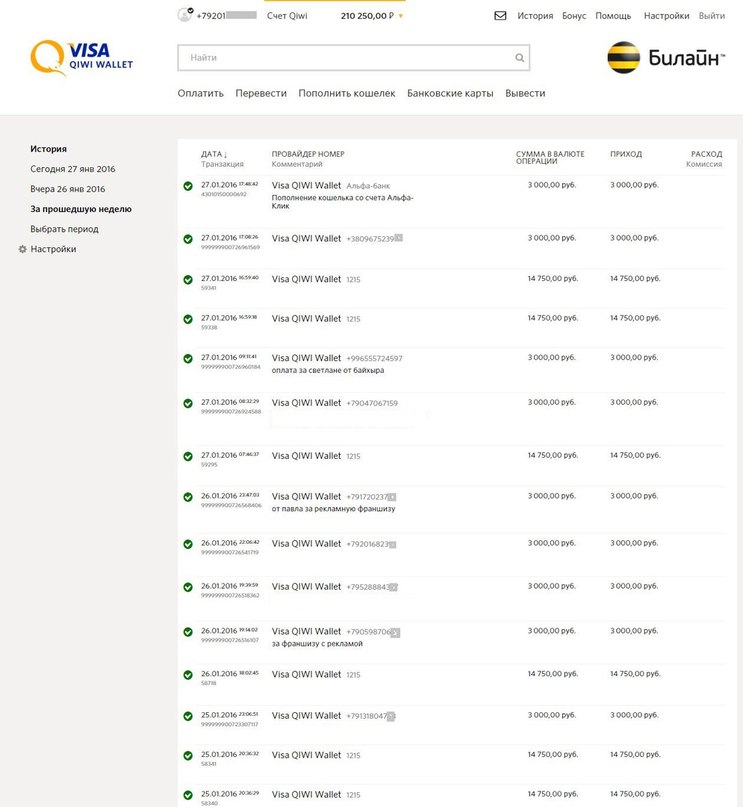Click the gear icon beside Настройки in sidebar
743x807 pixels.
23,249
